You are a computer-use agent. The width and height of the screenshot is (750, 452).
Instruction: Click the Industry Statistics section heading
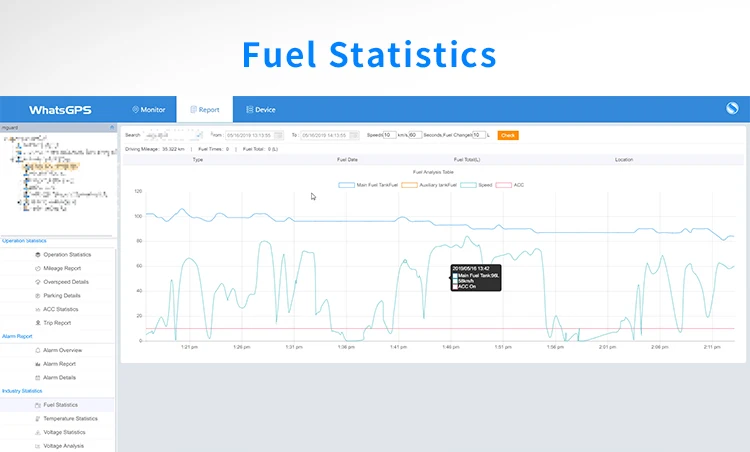pyautogui.click(x=22, y=391)
